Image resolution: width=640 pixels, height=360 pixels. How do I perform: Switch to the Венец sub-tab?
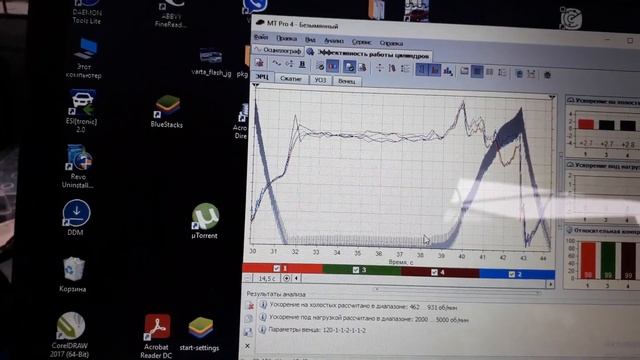(347, 81)
